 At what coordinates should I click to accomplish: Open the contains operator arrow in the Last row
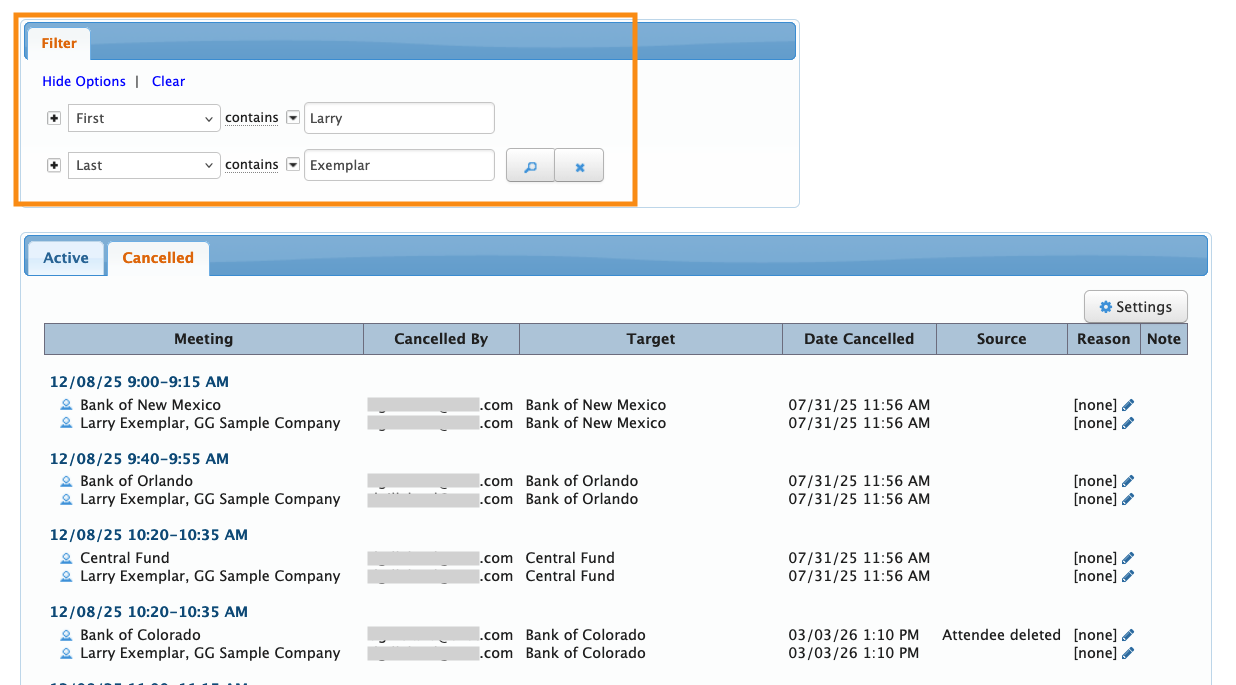pyautogui.click(x=293, y=165)
